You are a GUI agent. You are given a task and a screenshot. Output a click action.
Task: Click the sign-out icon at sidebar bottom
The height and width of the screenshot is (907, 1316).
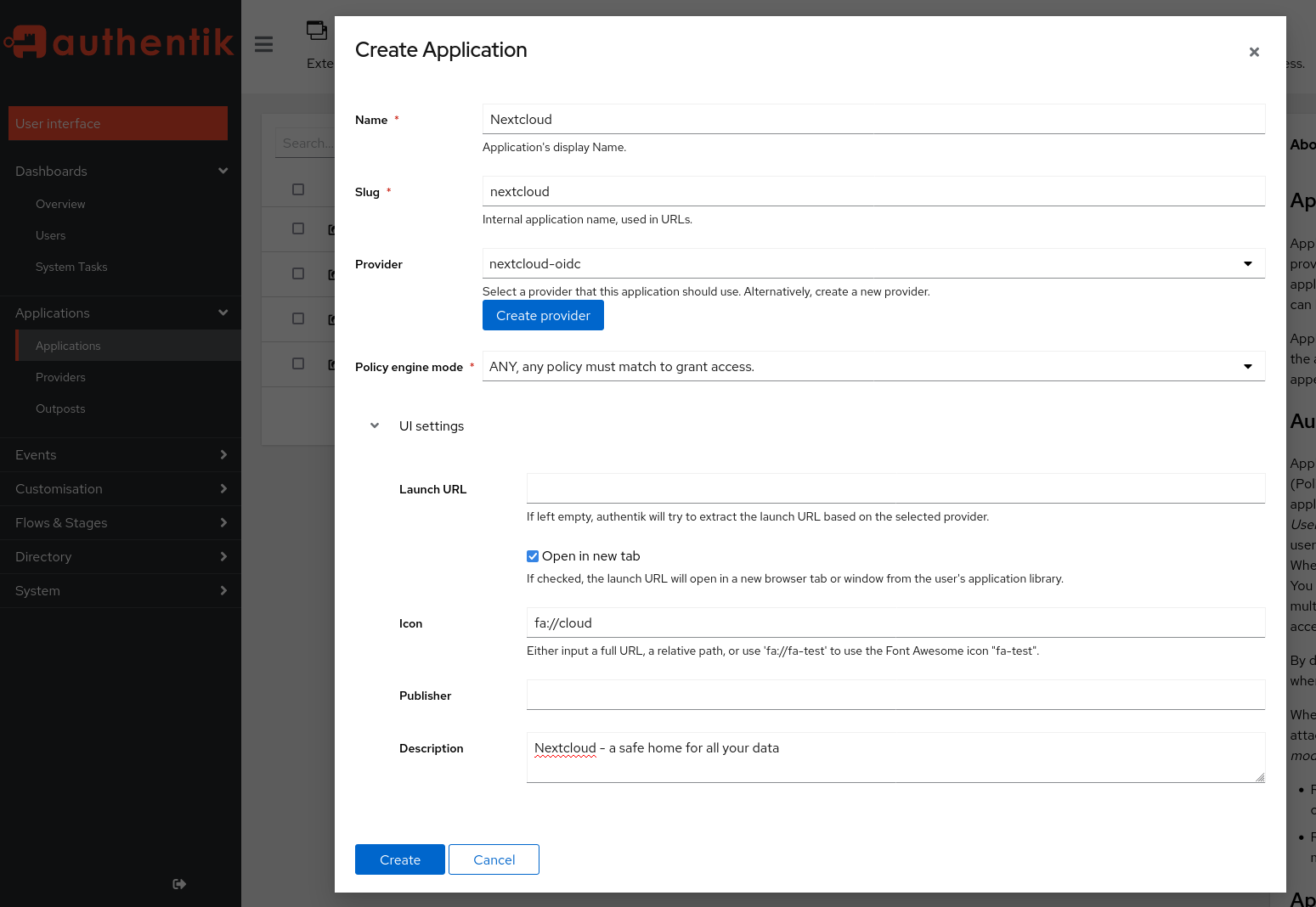179,884
